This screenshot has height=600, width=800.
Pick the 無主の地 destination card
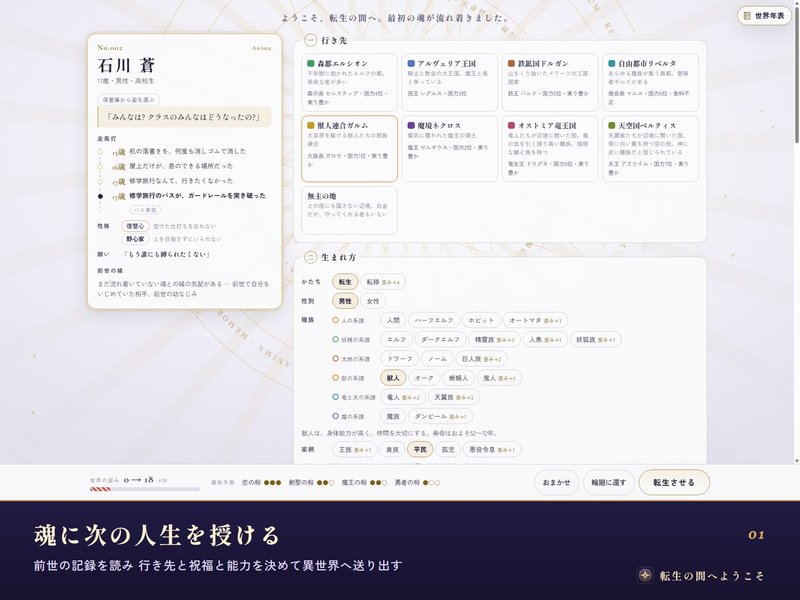point(349,210)
